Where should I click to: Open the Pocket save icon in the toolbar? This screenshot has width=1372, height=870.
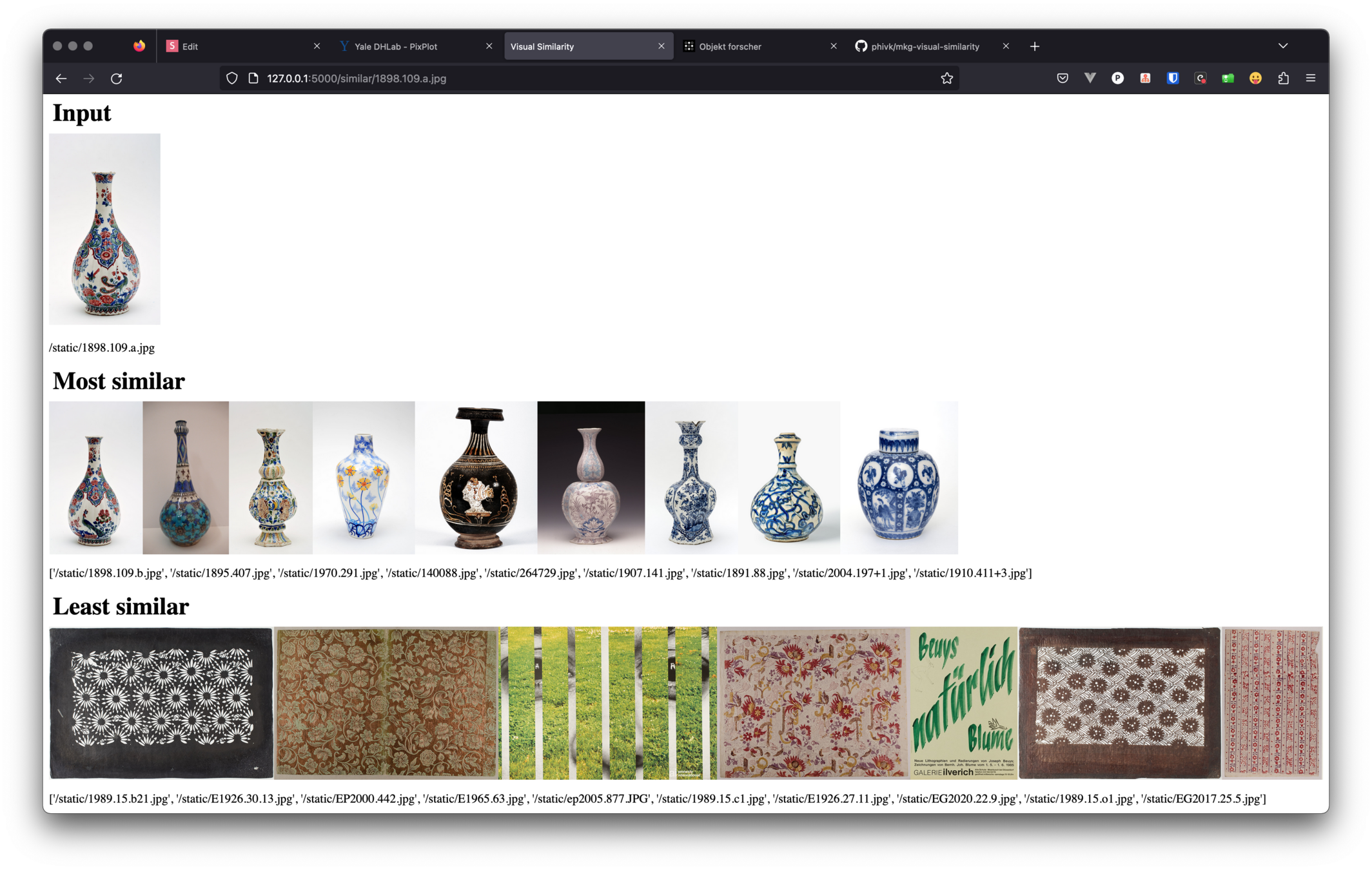[x=1062, y=79]
